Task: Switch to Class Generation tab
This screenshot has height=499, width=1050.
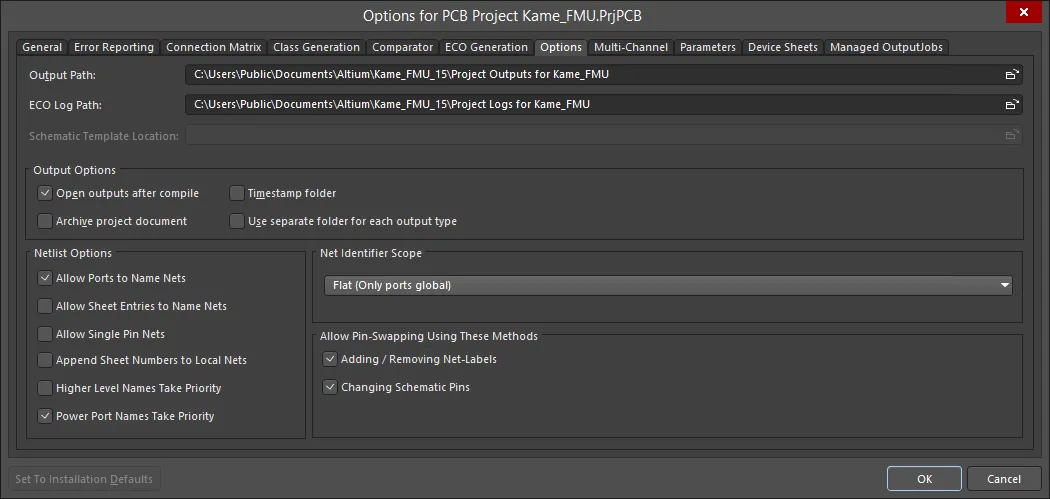Action: (x=317, y=47)
